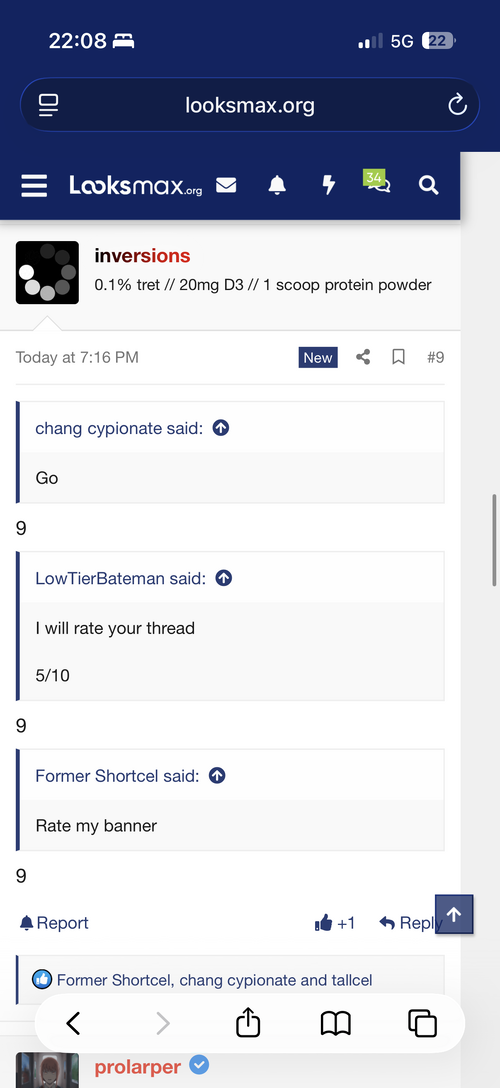Report this post
The height and width of the screenshot is (1088, 500).
54,923
